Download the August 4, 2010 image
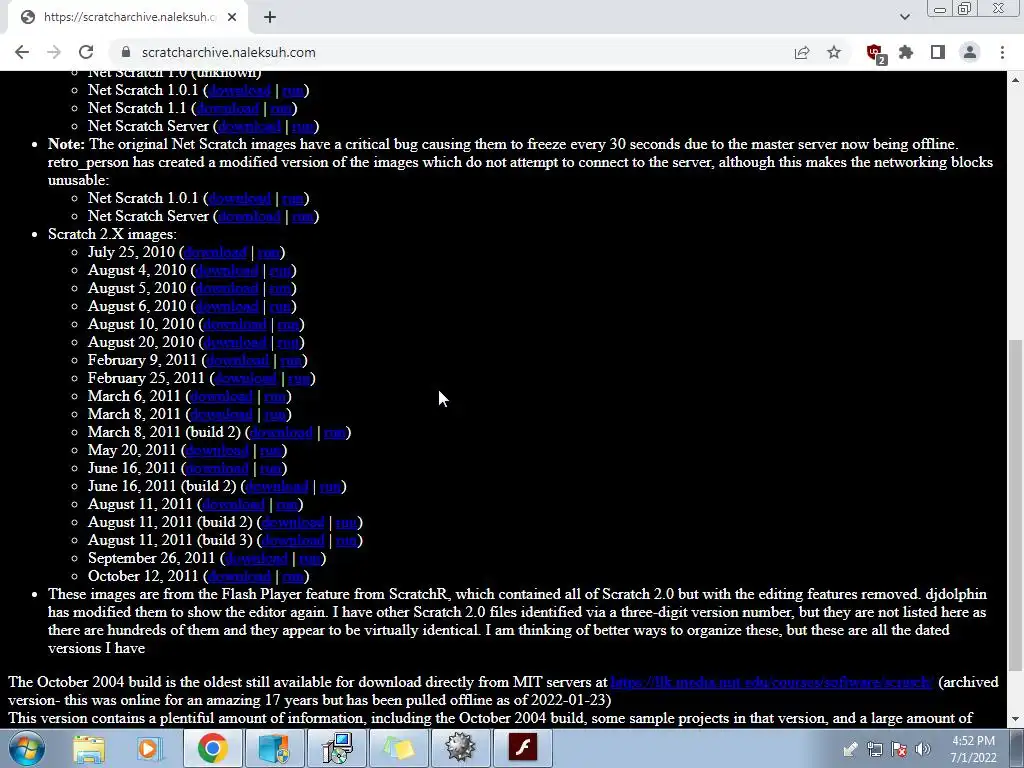This screenshot has width=1024, height=768. 228,270
